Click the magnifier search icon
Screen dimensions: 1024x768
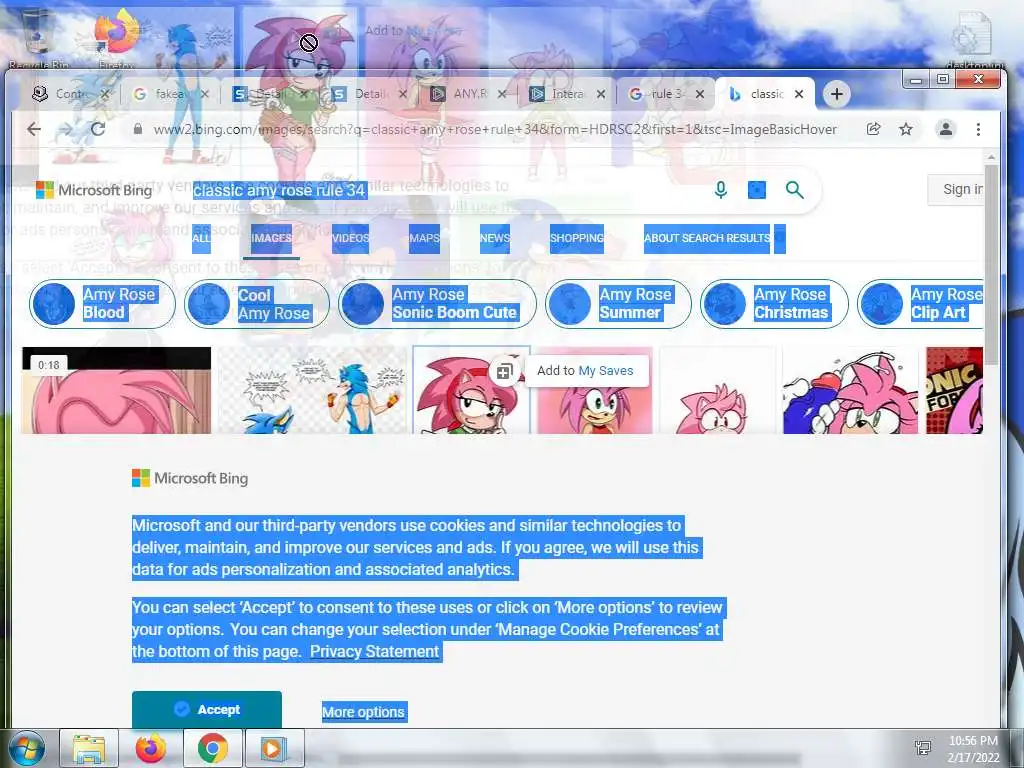pyautogui.click(x=794, y=190)
